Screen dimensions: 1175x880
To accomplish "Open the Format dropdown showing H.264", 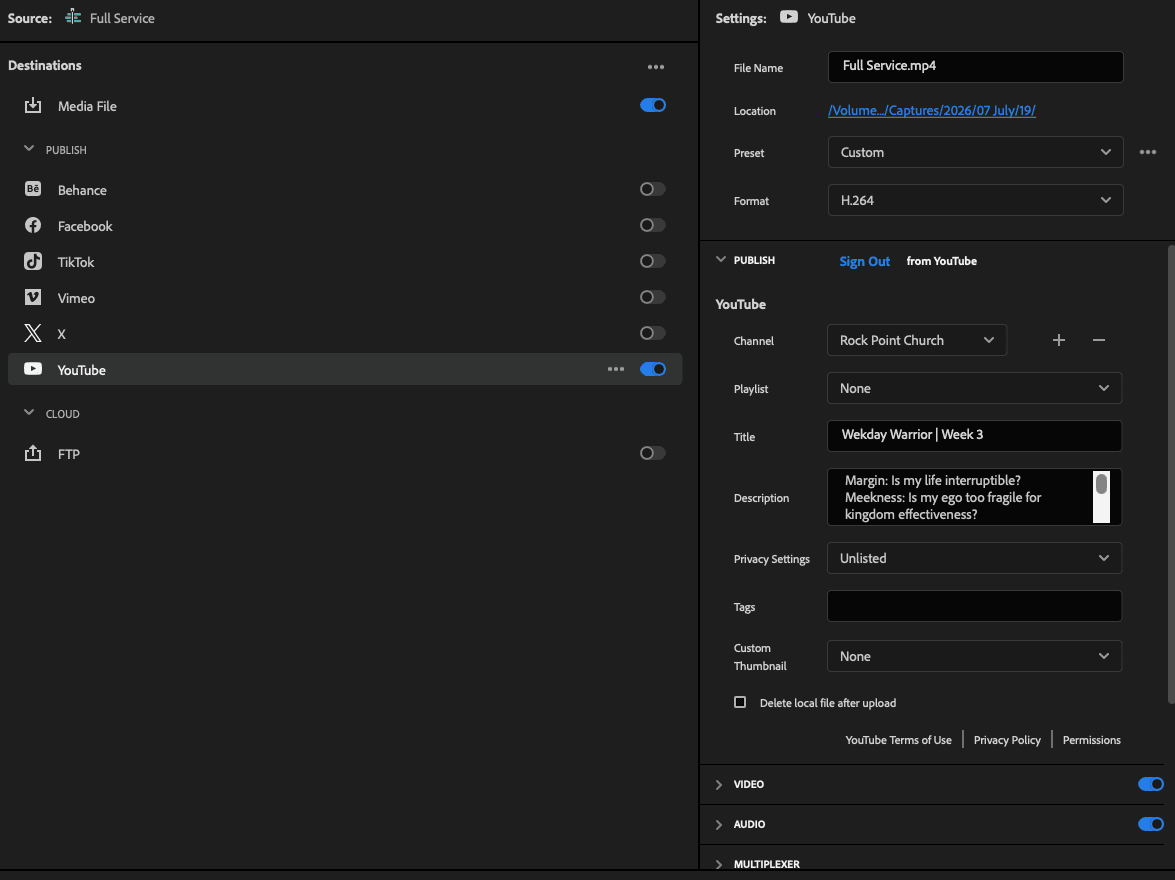I will (x=975, y=200).
